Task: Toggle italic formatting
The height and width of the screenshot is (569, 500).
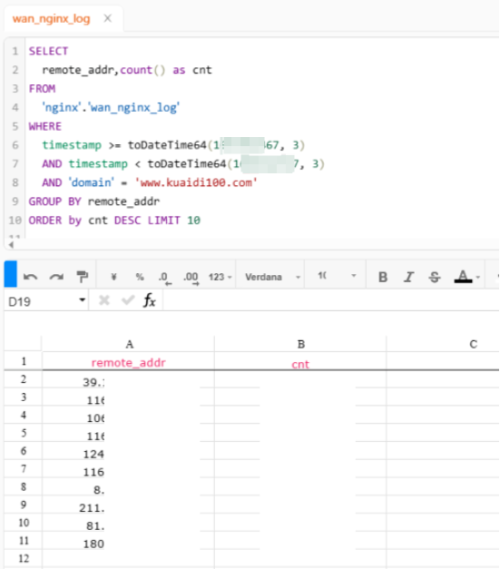Action: [409, 277]
